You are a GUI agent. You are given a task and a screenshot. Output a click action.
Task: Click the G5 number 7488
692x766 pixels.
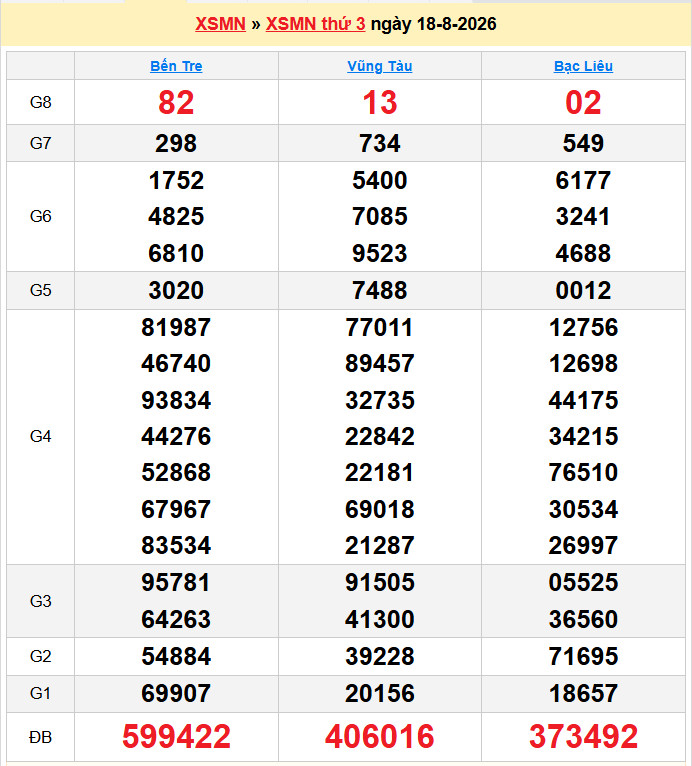click(x=380, y=291)
